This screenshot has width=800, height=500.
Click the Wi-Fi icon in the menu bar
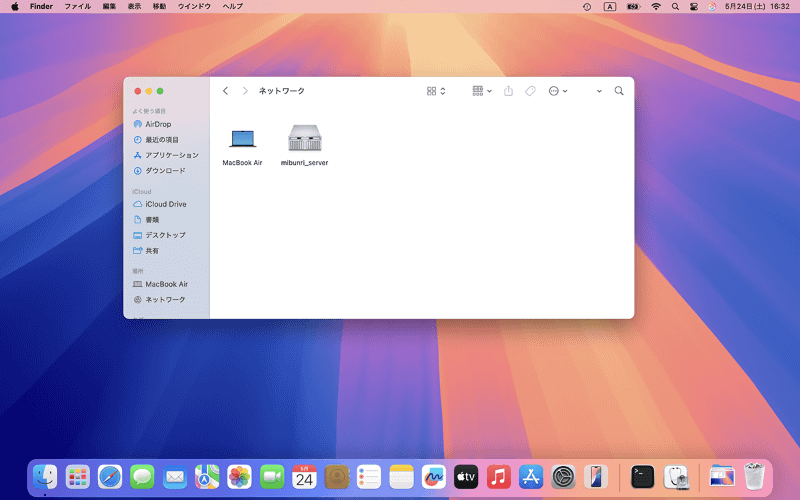(x=656, y=7)
